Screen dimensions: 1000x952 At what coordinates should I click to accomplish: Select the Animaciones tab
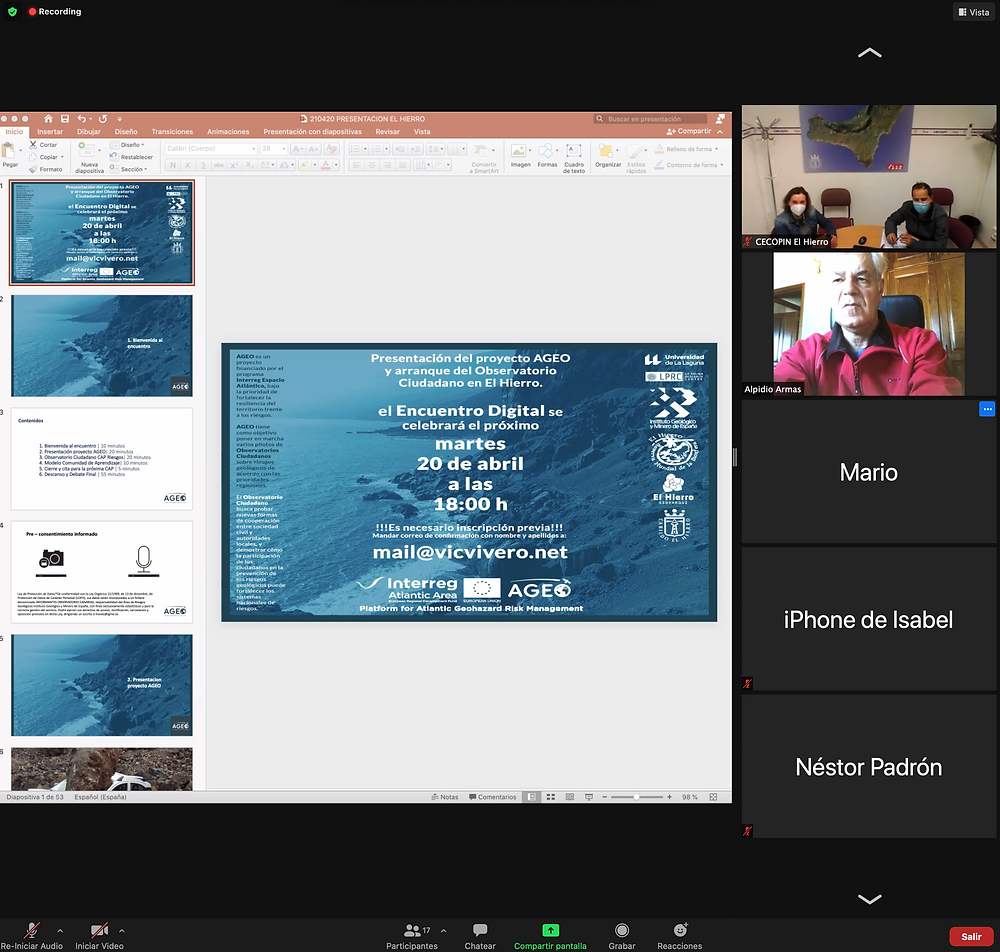pyautogui.click(x=228, y=131)
